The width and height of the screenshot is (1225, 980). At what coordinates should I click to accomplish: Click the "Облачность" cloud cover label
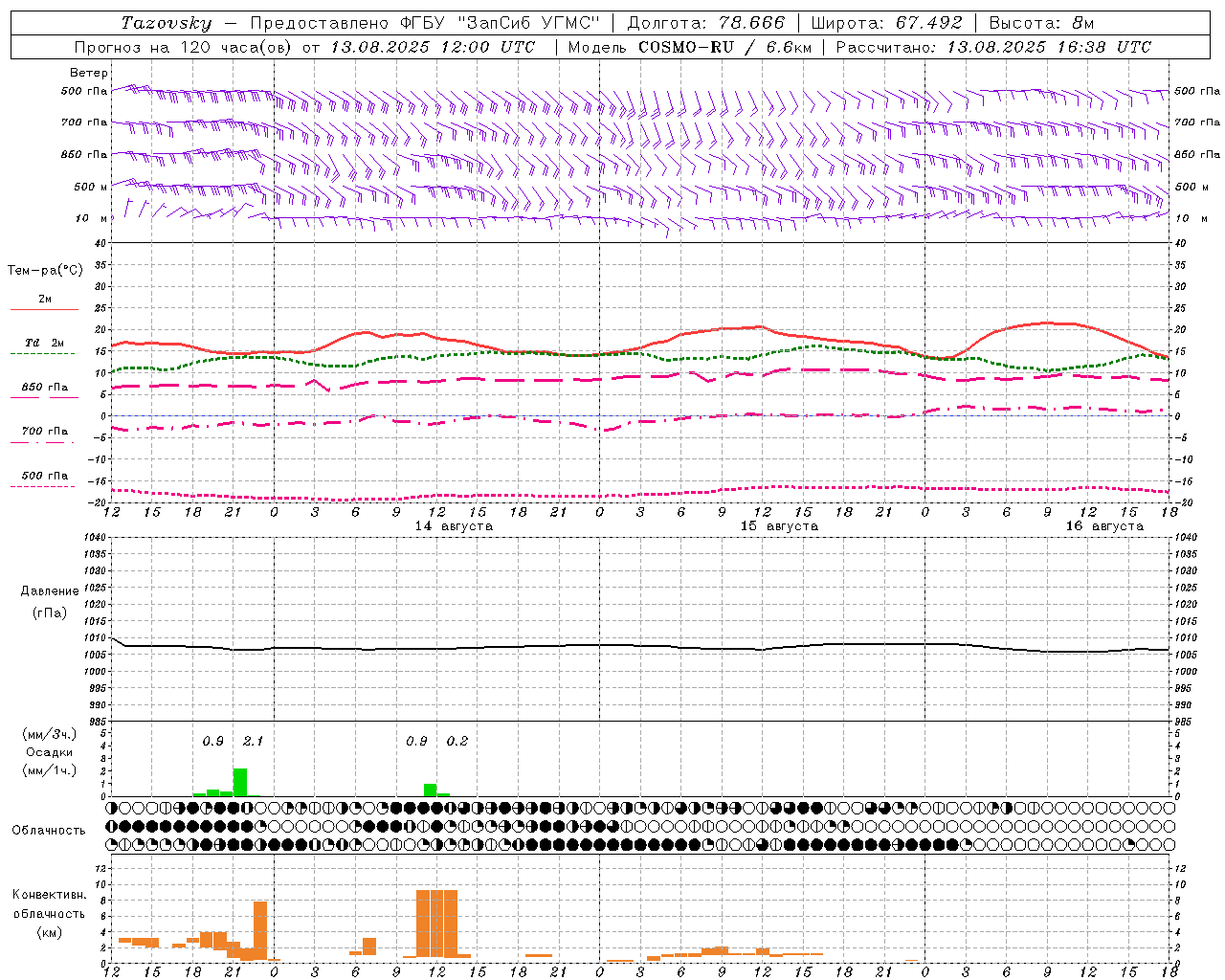[49, 830]
